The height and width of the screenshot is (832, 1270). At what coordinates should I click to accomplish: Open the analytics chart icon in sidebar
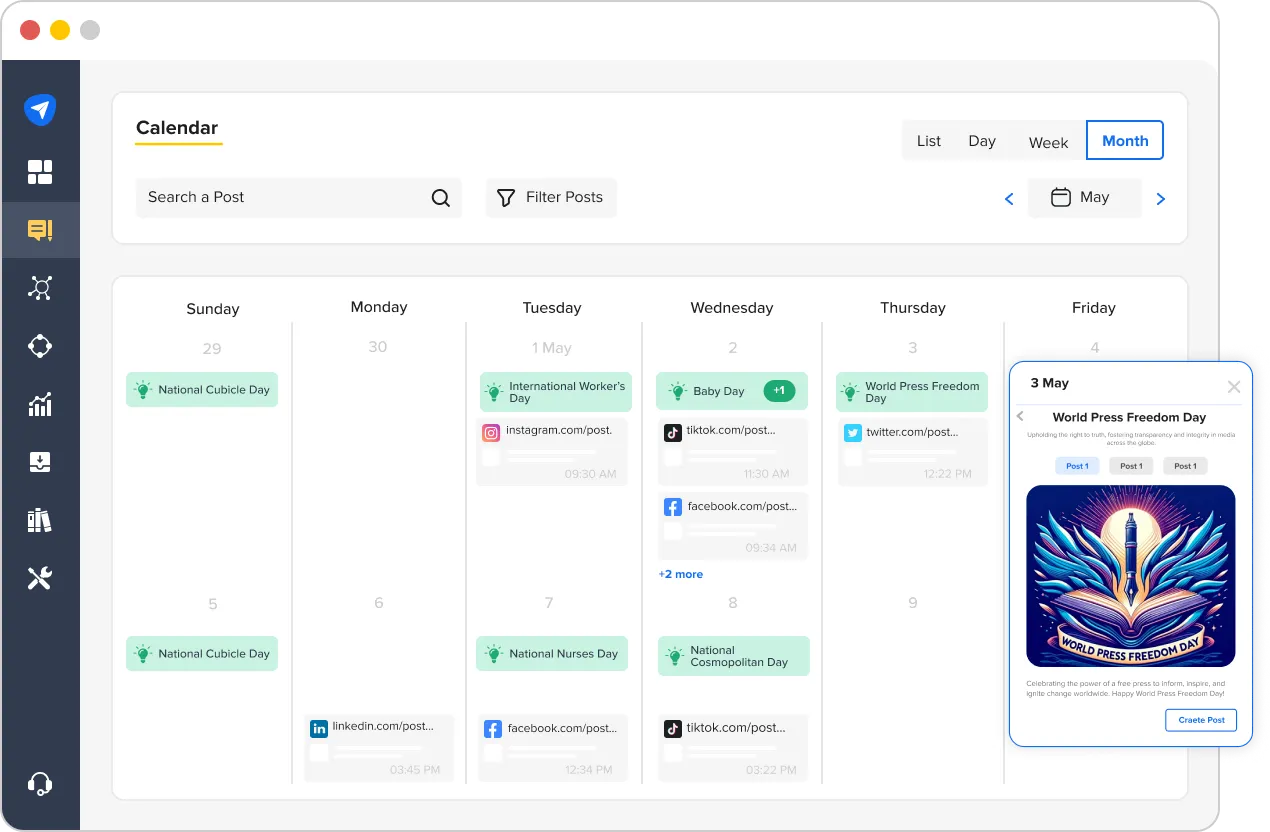(x=41, y=404)
